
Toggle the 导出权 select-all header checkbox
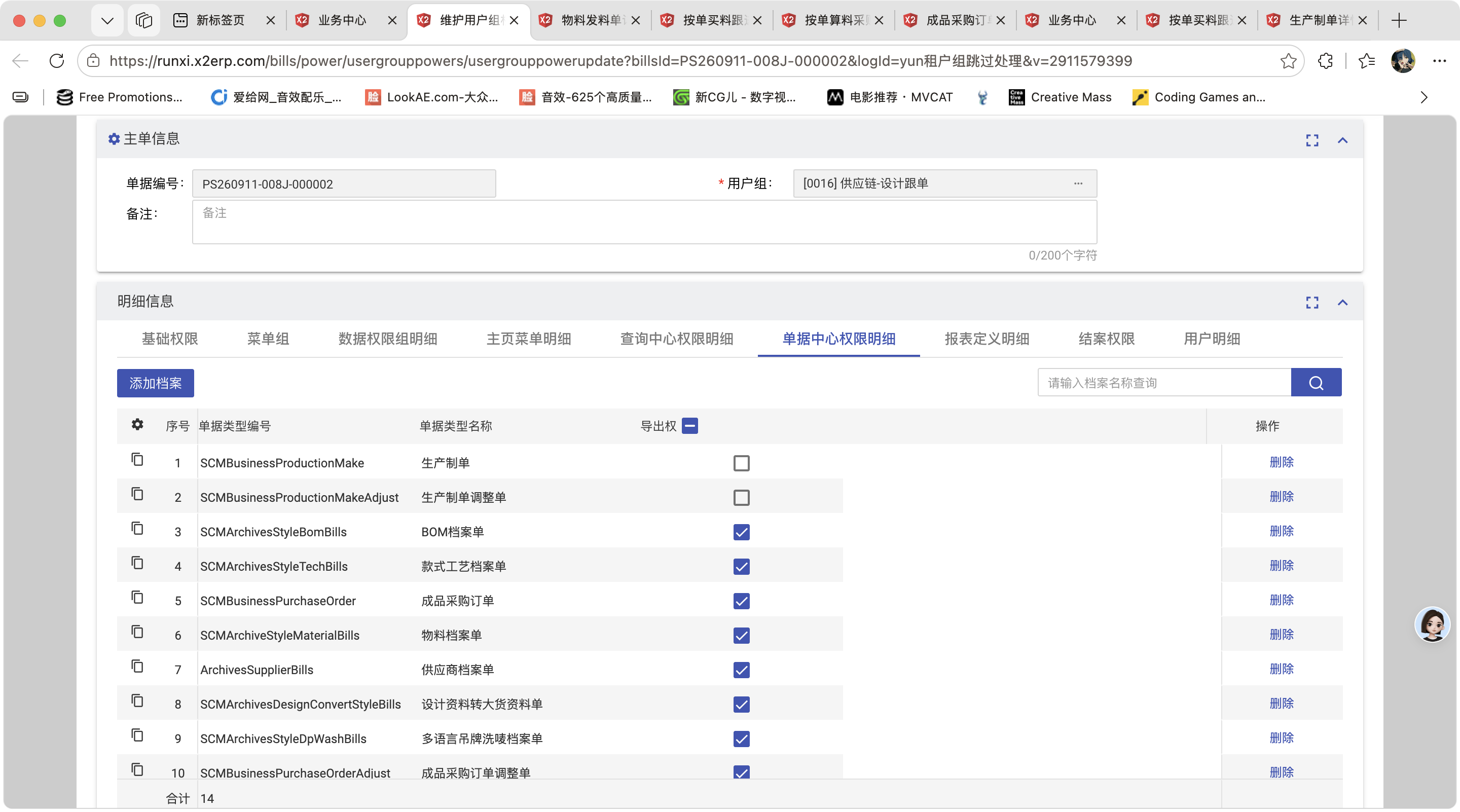tap(690, 426)
